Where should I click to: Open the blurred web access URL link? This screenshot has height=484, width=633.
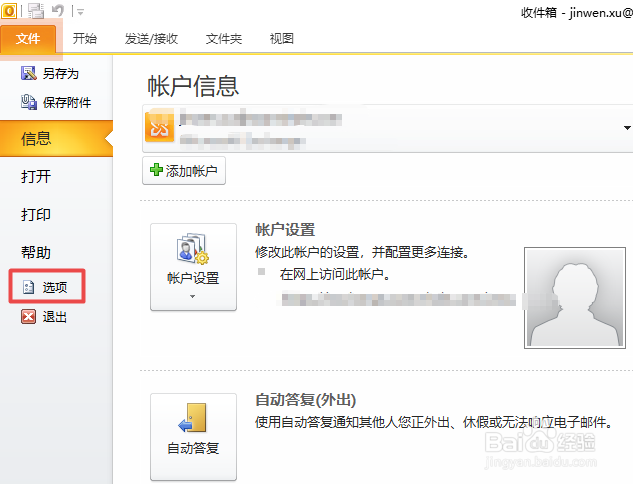[x=398, y=300]
